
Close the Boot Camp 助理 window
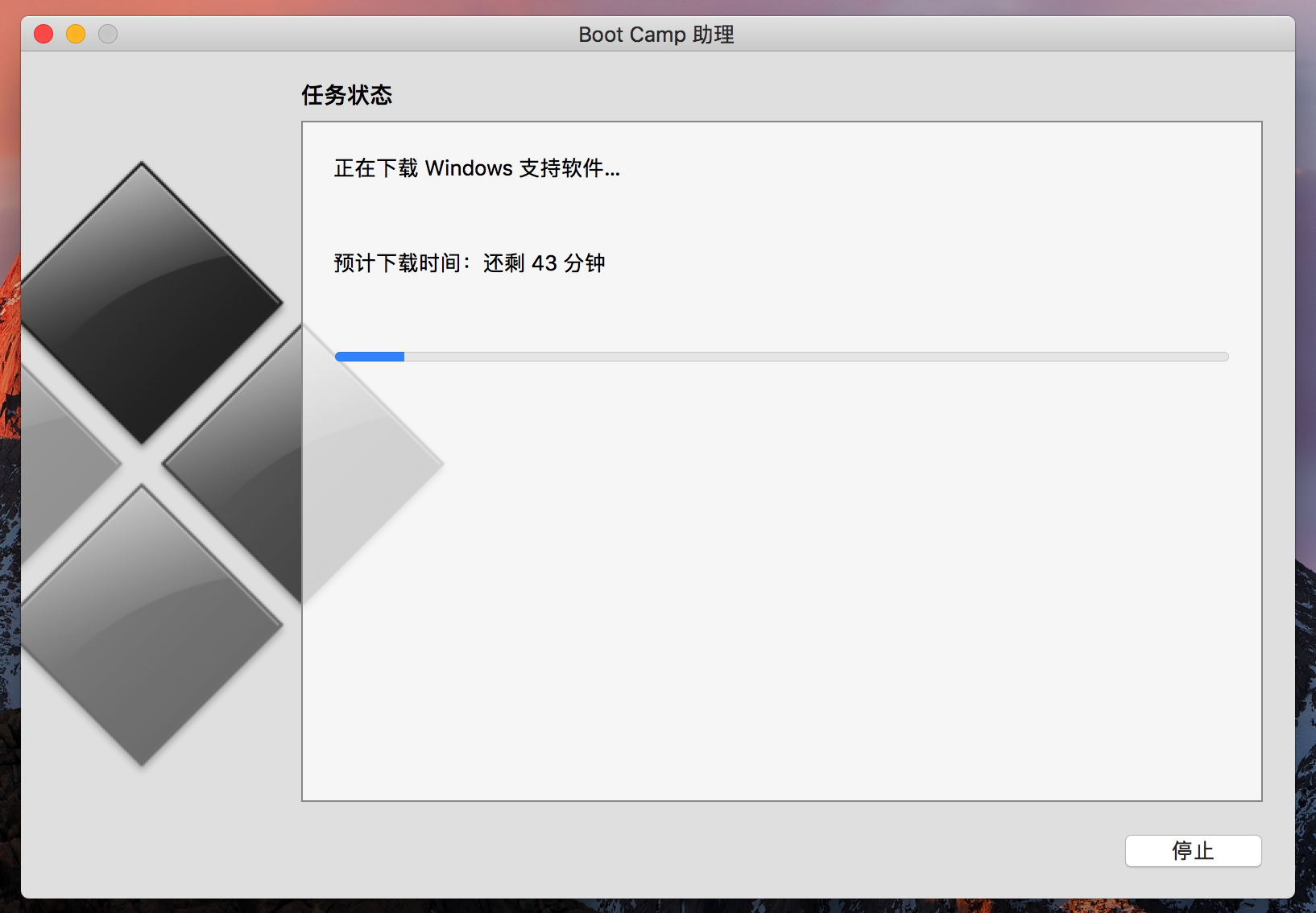click(43, 34)
